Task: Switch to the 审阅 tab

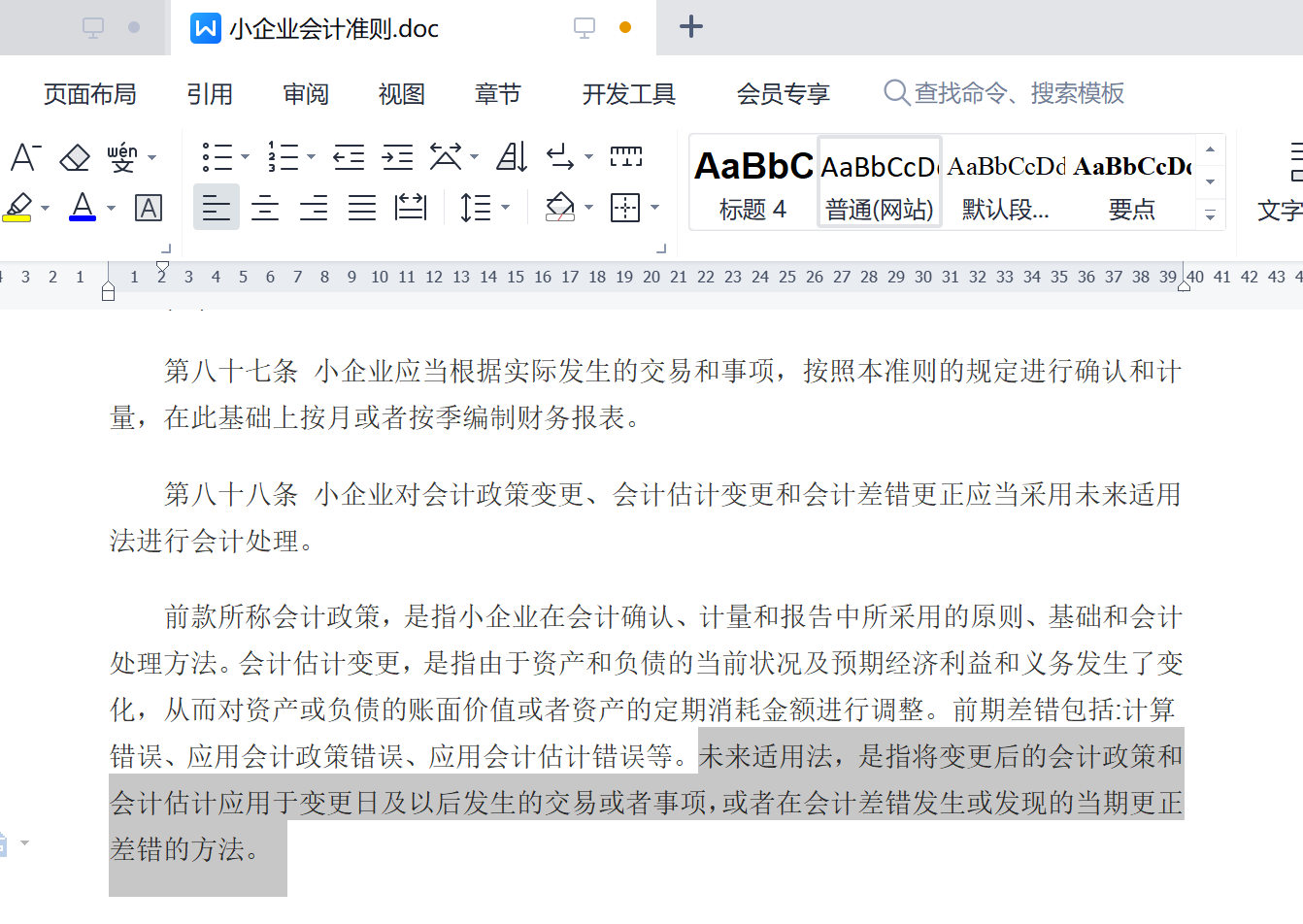Action: click(306, 94)
